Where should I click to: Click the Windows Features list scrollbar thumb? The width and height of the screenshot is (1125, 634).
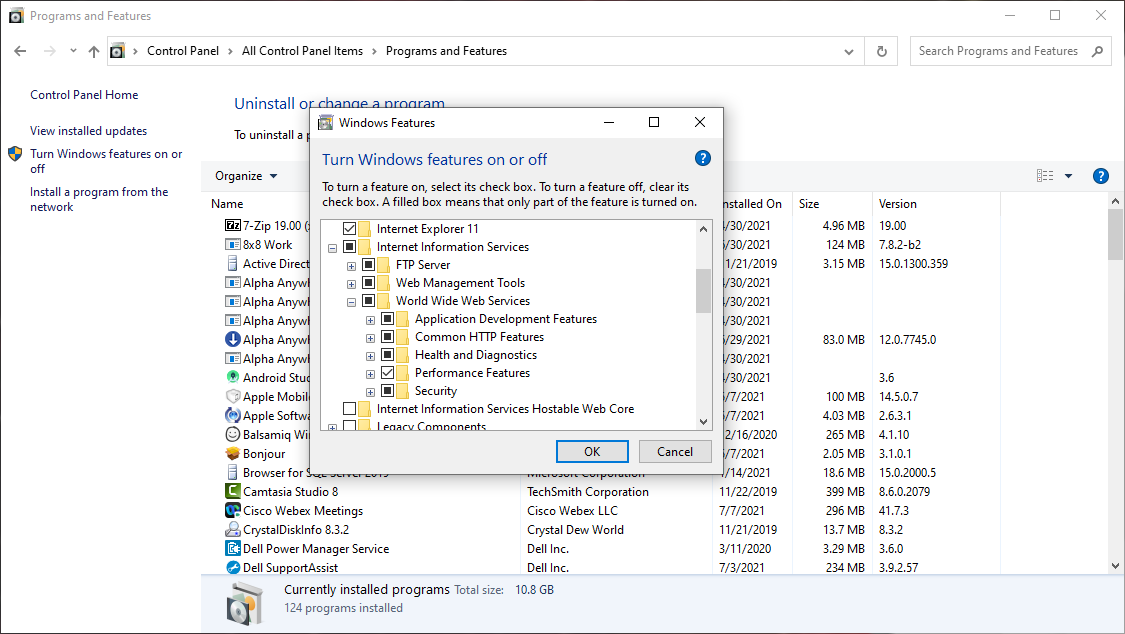(703, 290)
